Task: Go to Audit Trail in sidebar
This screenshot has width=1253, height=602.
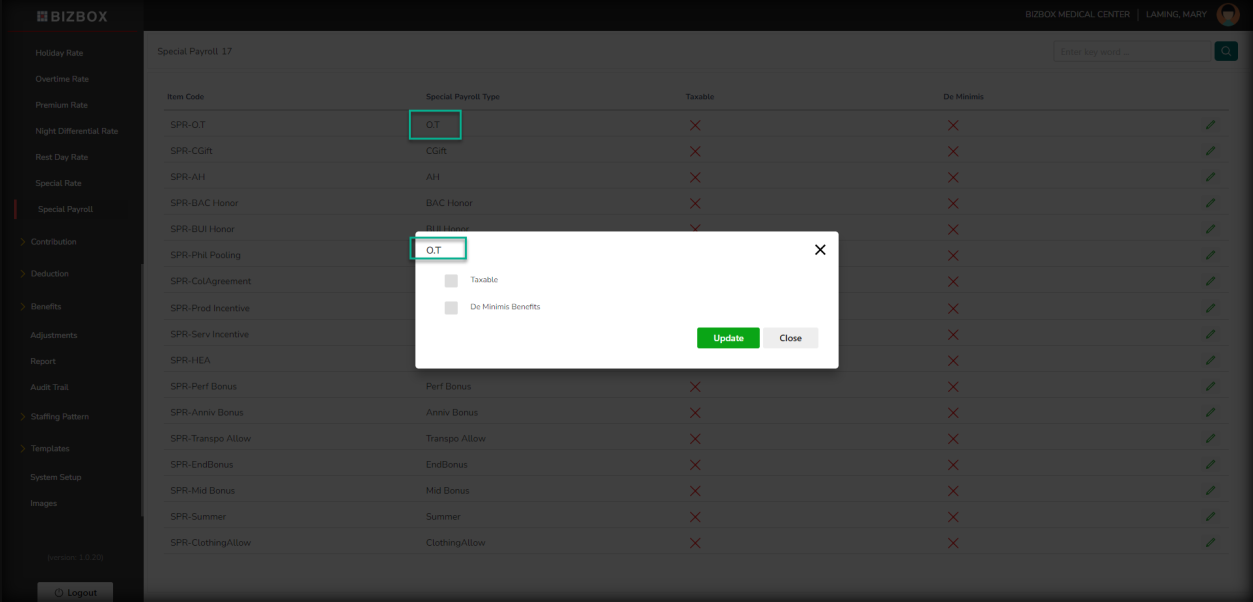Action: [49, 387]
